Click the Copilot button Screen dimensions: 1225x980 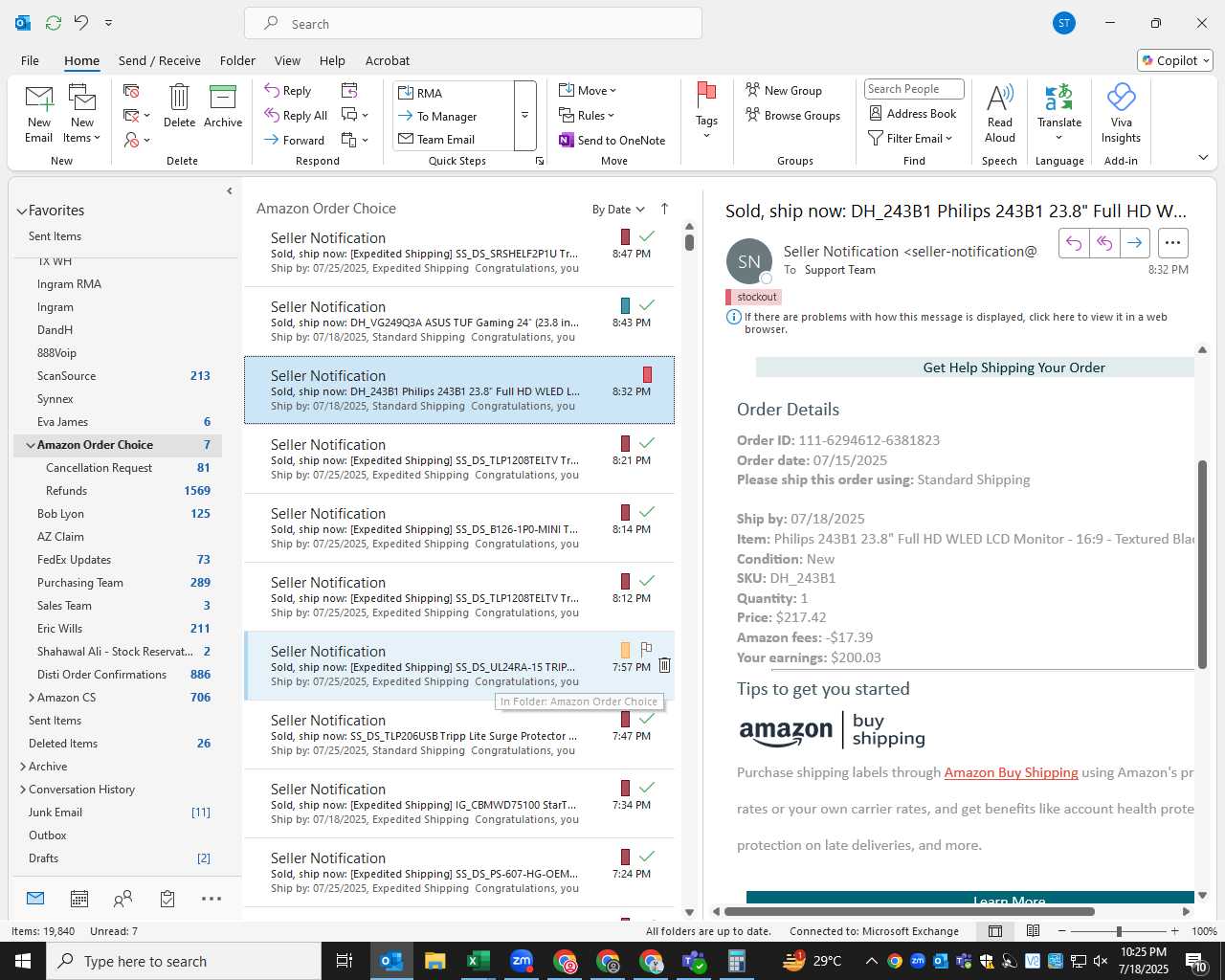pyautogui.click(x=1175, y=60)
